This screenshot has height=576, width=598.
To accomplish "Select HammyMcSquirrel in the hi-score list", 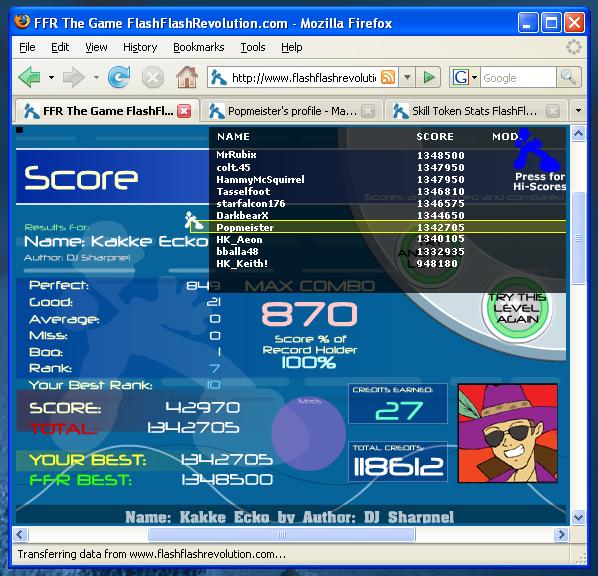I will 260,179.
